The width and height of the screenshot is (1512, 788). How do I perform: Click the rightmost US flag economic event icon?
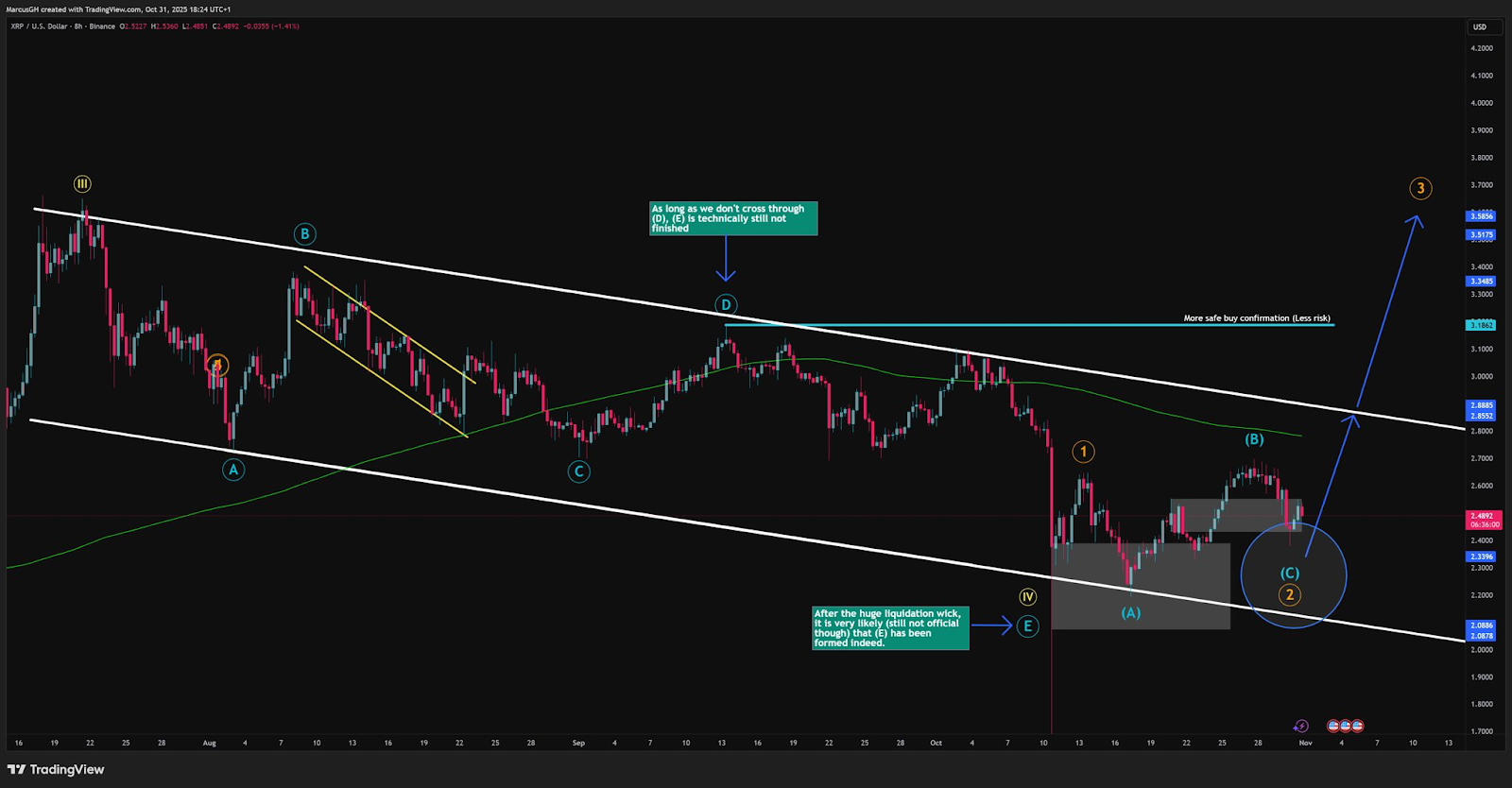coord(1357,726)
